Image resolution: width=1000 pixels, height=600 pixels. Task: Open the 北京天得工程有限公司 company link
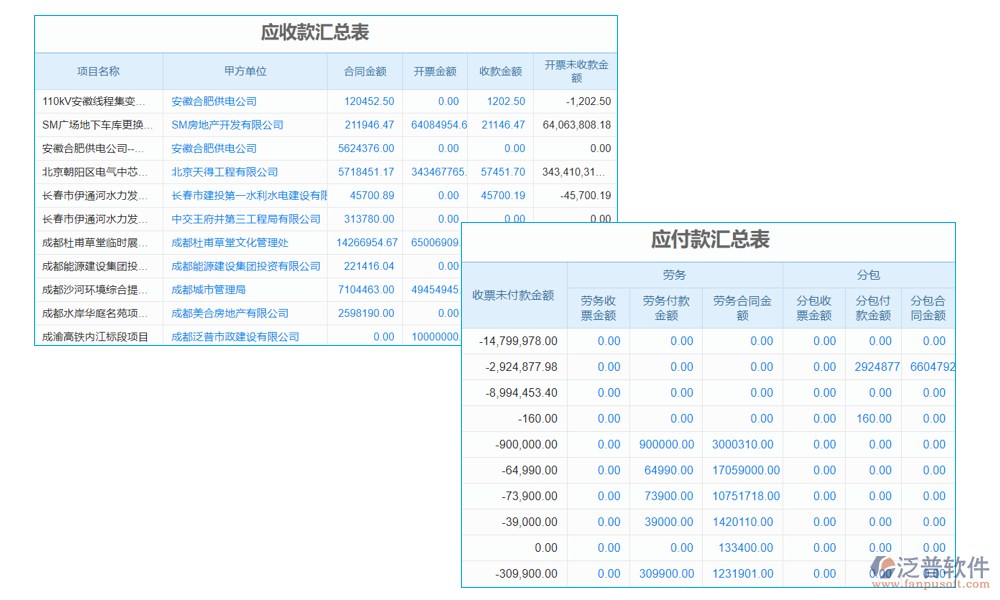[x=222, y=171]
